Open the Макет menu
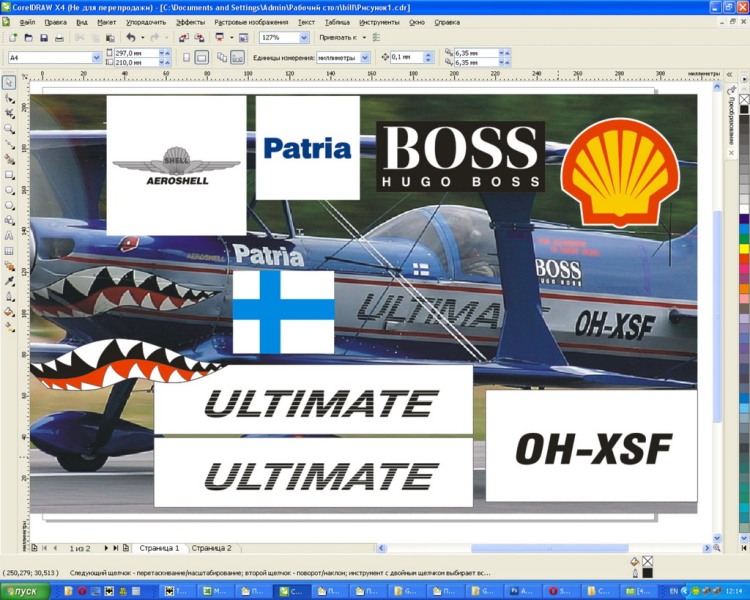This screenshot has height=600, width=750. point(107,22)
